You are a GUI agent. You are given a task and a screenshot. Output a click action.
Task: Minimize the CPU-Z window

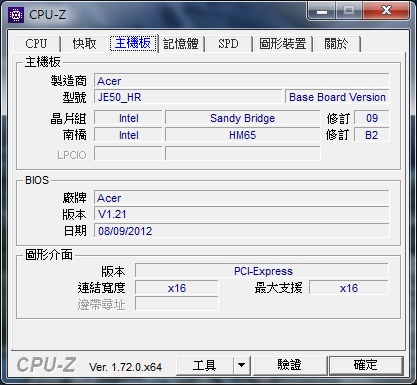321,11
